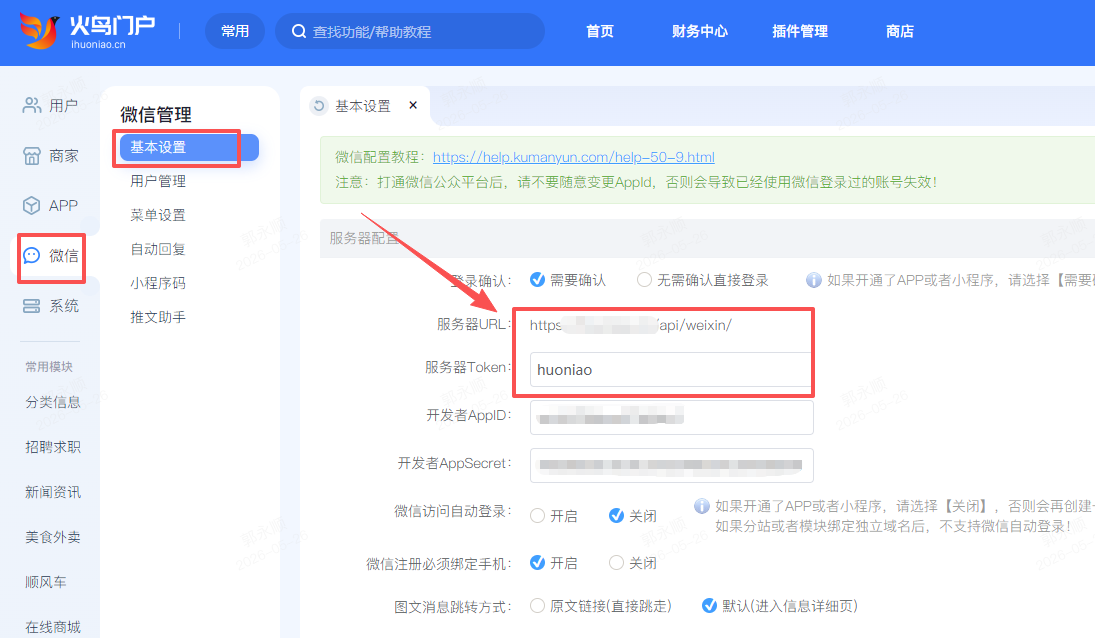The image size is (1095, 638).
Task: Open 商店 in the top navigation
Action: 900,31
